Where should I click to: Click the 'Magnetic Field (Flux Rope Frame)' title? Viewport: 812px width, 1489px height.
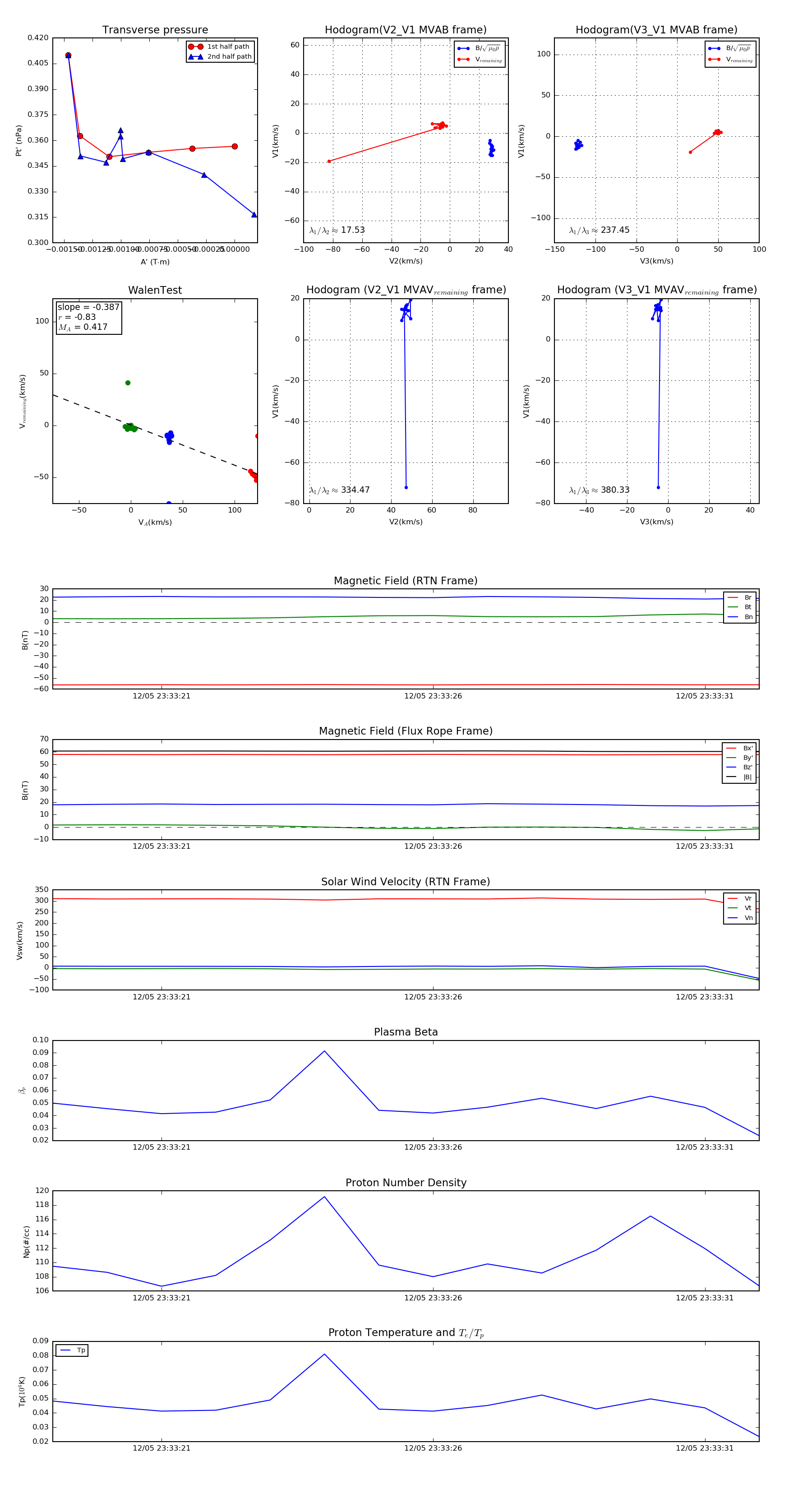point(406,731)
